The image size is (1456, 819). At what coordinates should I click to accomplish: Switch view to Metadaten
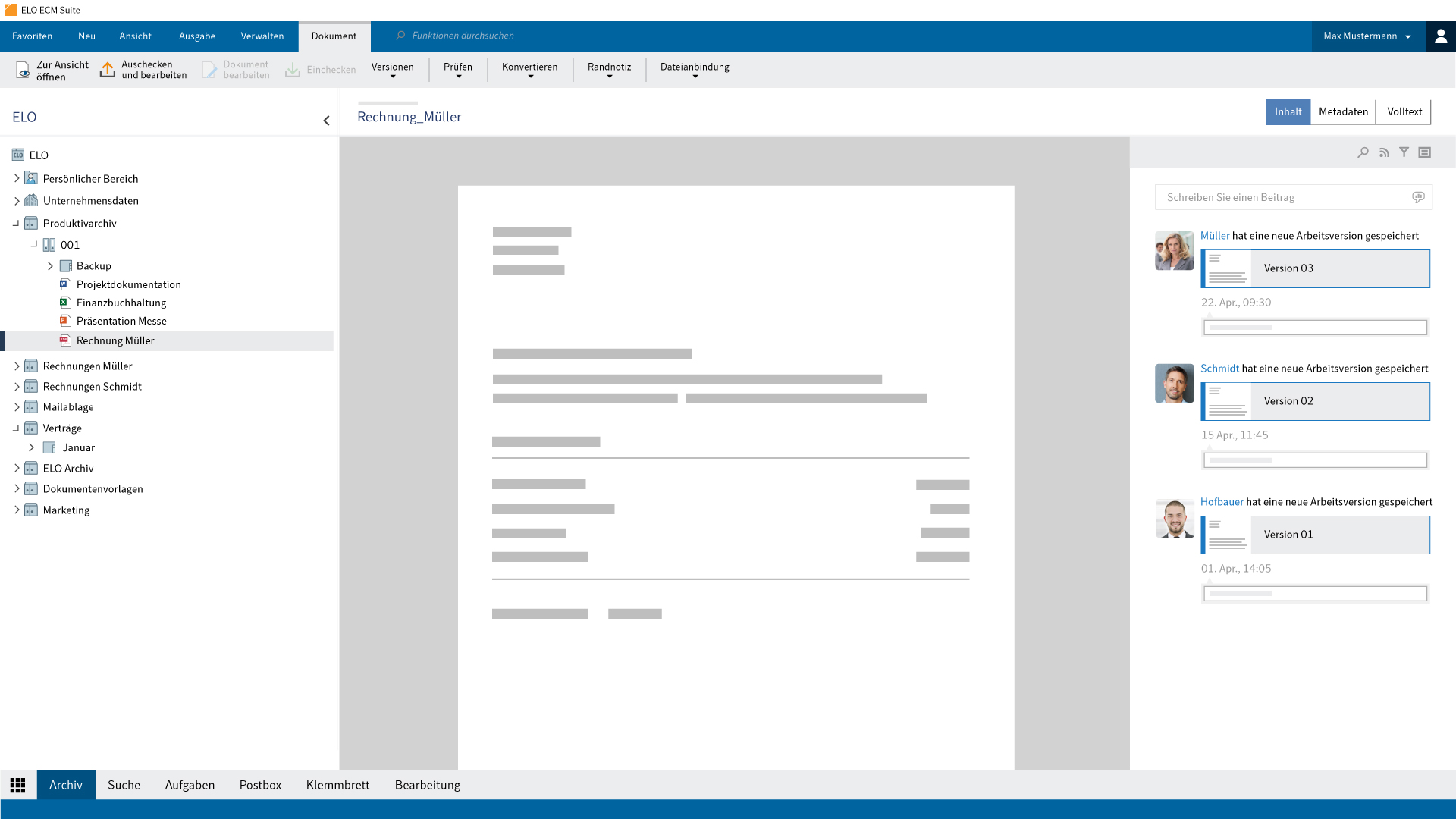pos(1343,111)
